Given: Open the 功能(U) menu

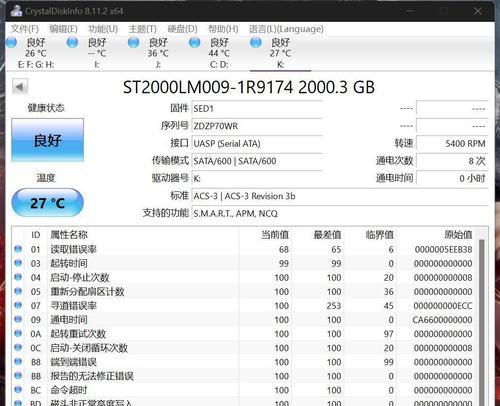Looking at the screenshot, I should (103, 29).
